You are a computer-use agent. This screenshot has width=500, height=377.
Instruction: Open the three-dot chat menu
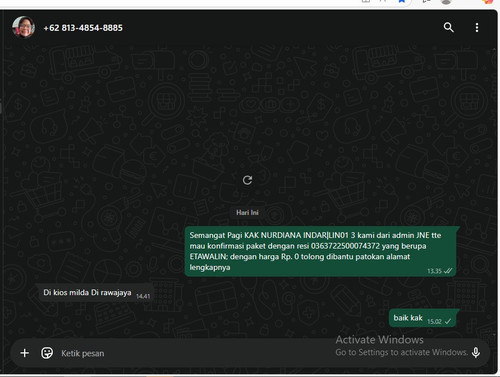(477, 27)
